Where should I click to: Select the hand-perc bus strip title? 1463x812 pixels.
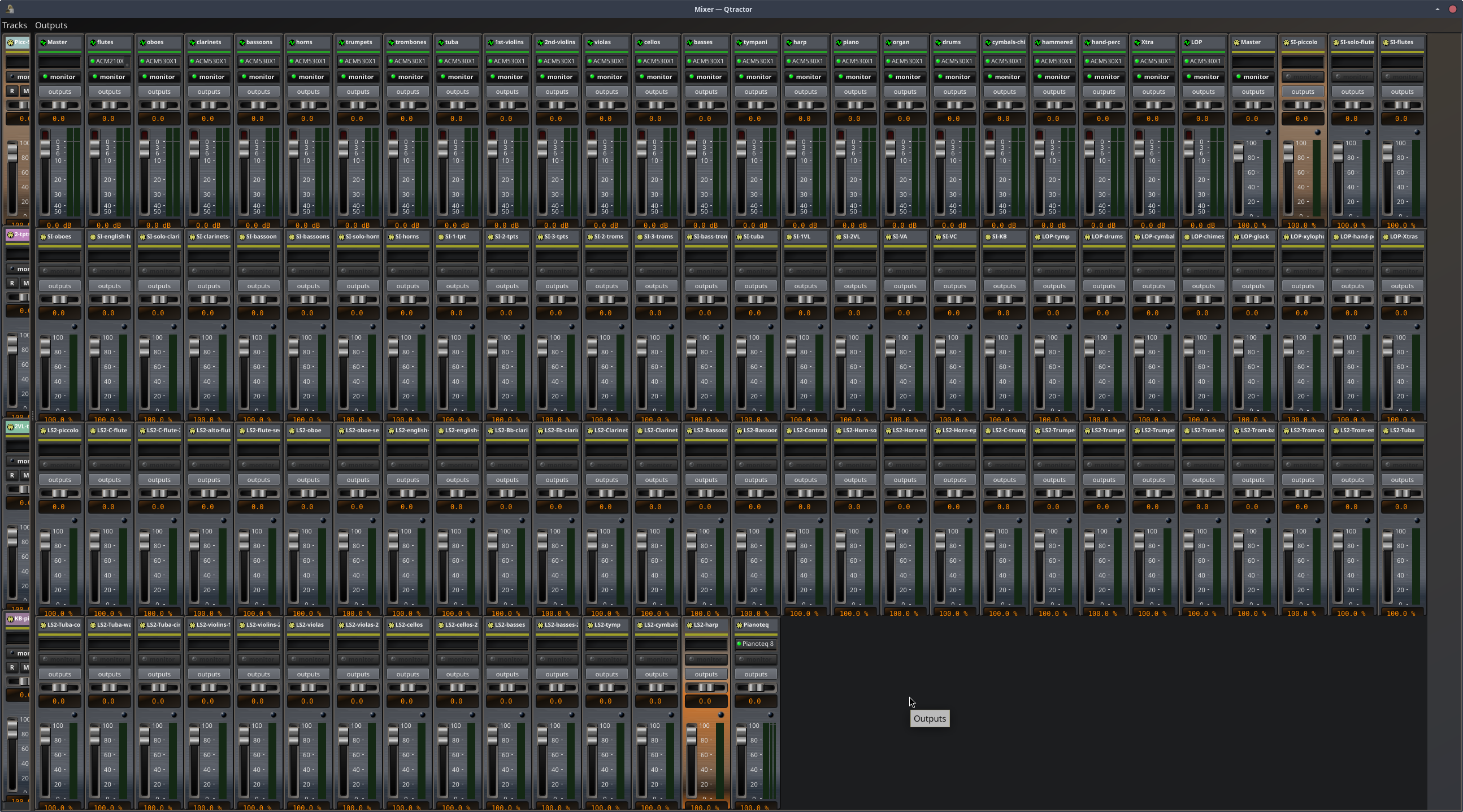[1104, 42]
